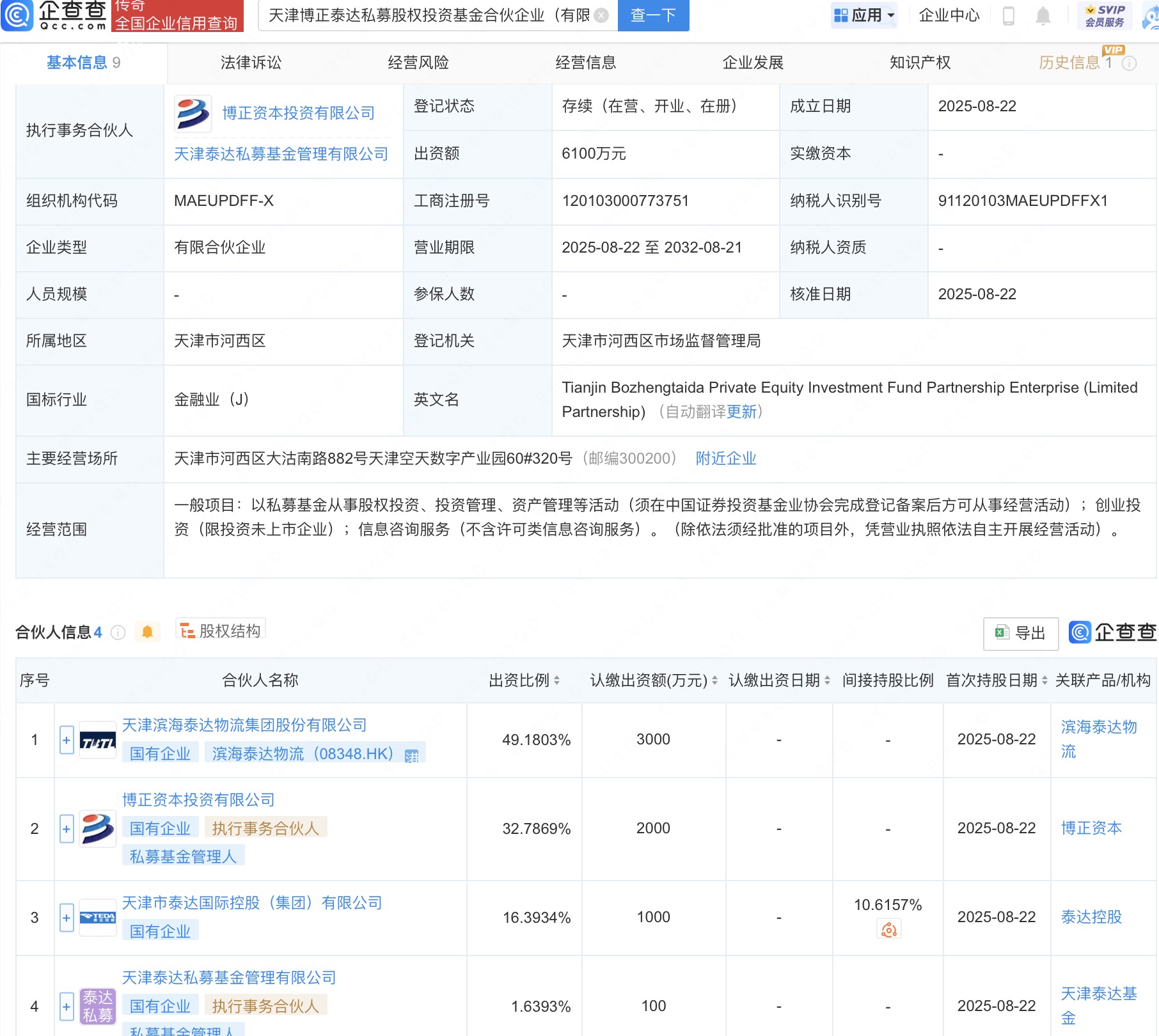Open 历史信息 VIP tab
This screenshot has height=1036, width=1159.
(x=1075, y=63)
